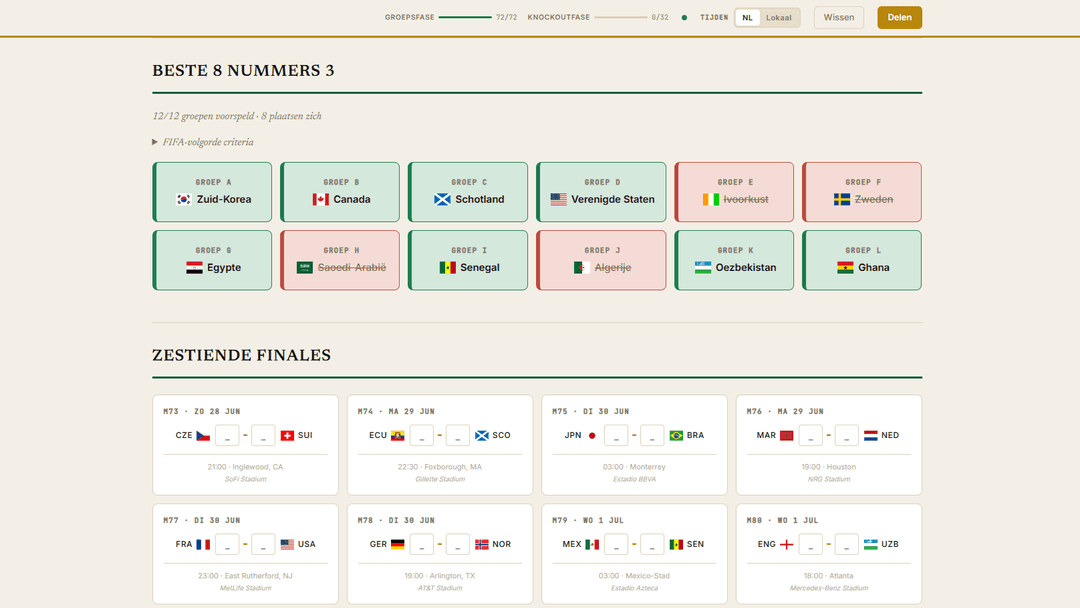Click the Wissen button

click(x=839, y=18)
